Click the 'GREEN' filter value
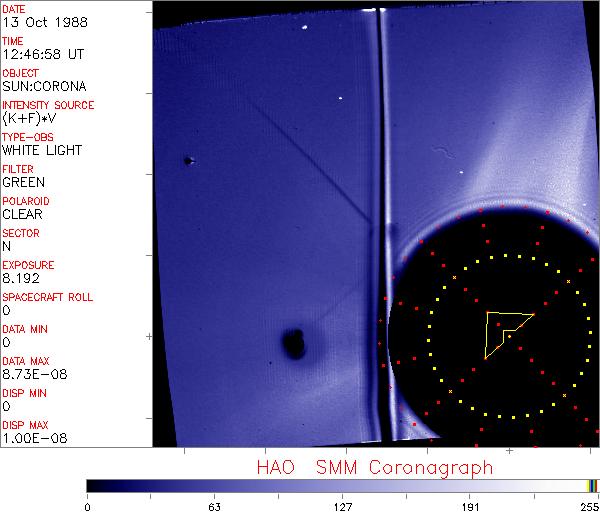 click(x=24, y=183)
